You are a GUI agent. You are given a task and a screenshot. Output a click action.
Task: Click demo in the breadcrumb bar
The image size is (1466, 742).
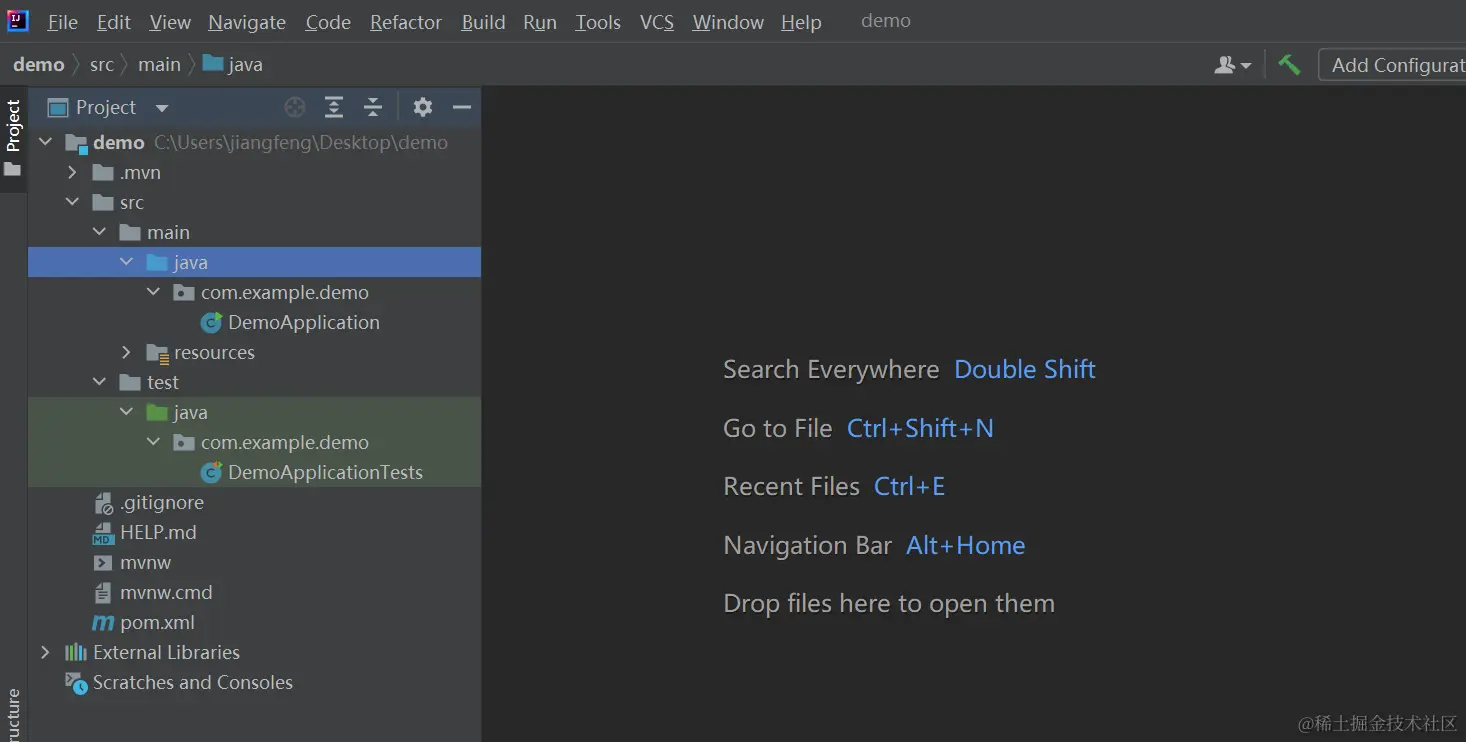(39, 65)
